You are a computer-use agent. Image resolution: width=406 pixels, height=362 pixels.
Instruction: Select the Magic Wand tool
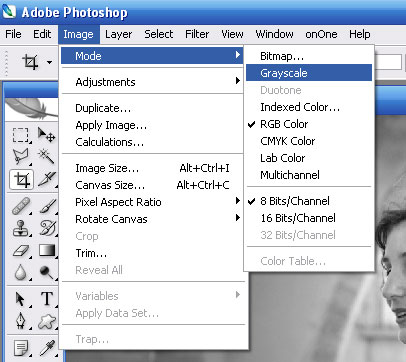pyautogui.click(x=46, y=156)
